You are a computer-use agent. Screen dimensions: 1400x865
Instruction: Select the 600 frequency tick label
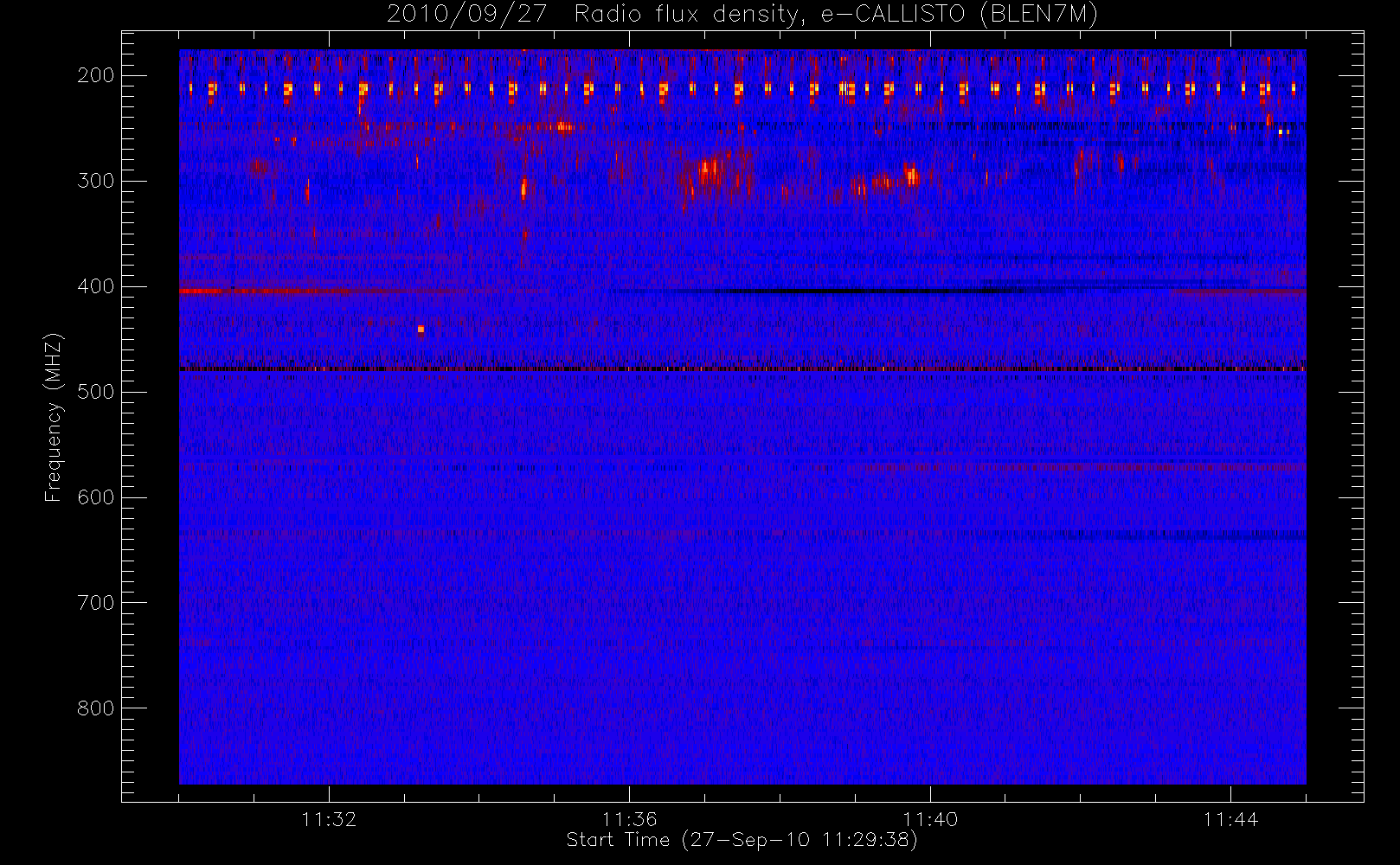click(x=96, y=497)
